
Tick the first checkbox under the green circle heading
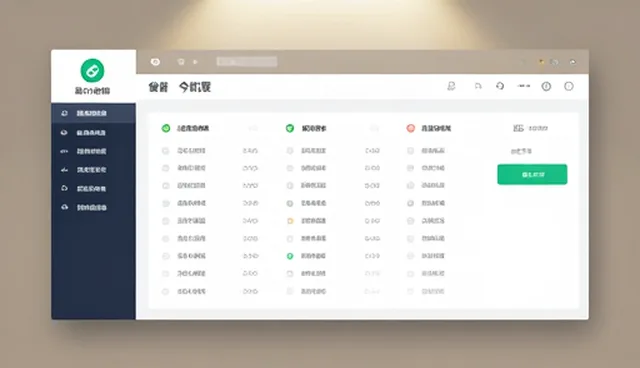tap(165, 151)
